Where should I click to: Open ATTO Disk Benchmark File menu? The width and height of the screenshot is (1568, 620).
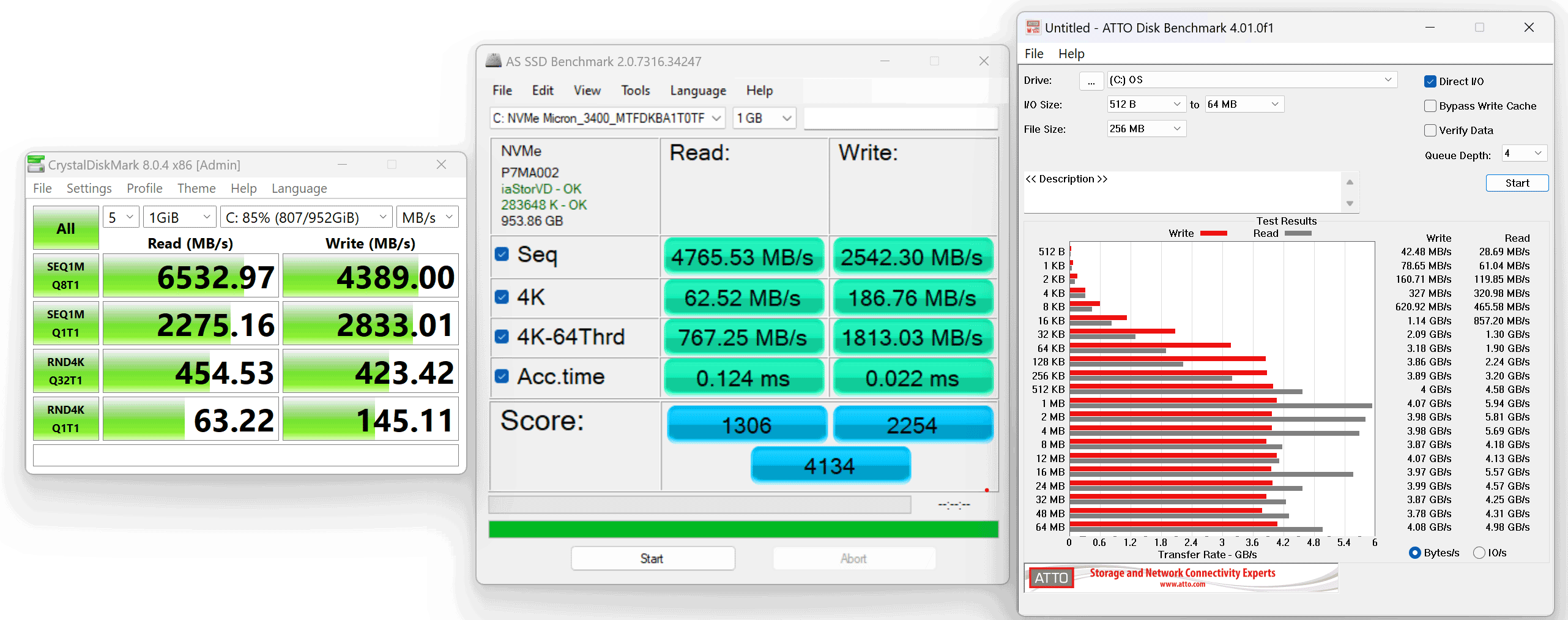[x=1034, y=54]
